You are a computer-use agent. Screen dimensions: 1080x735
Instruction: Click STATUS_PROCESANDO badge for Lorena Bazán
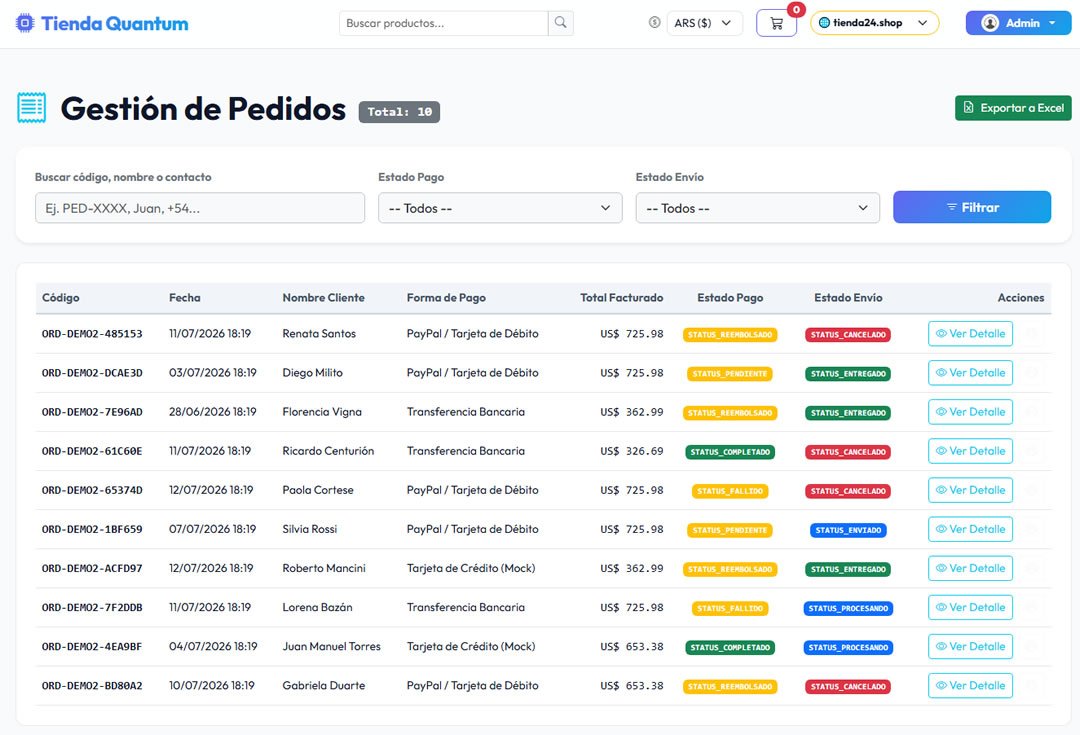848,608
